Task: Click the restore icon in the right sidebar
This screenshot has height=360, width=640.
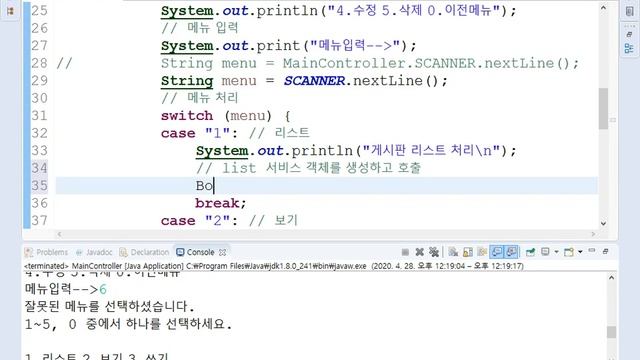Action: 629,35
